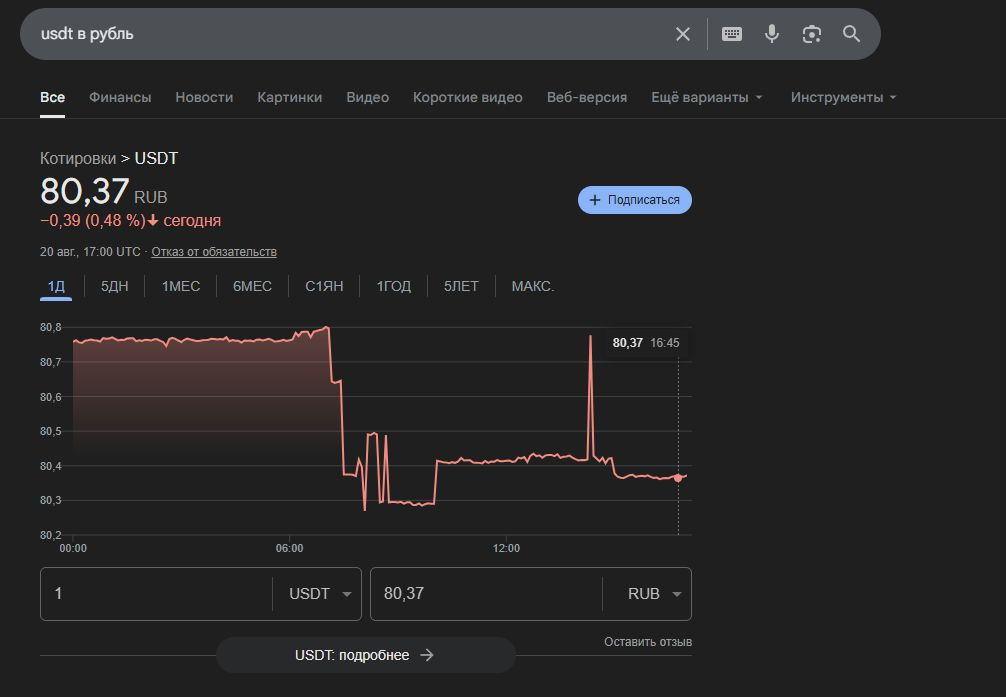Clear the search query with the X icon
1006x697 pixels.
pyautogui.click(x=683, y=34)
